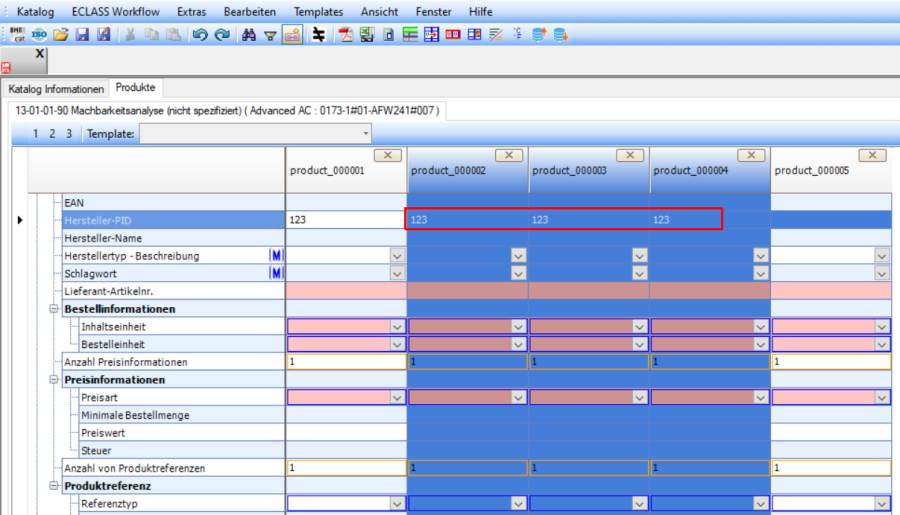
Task: Open Inhaltseinheit dropdown for product_000001
Action: click(397, 327)
